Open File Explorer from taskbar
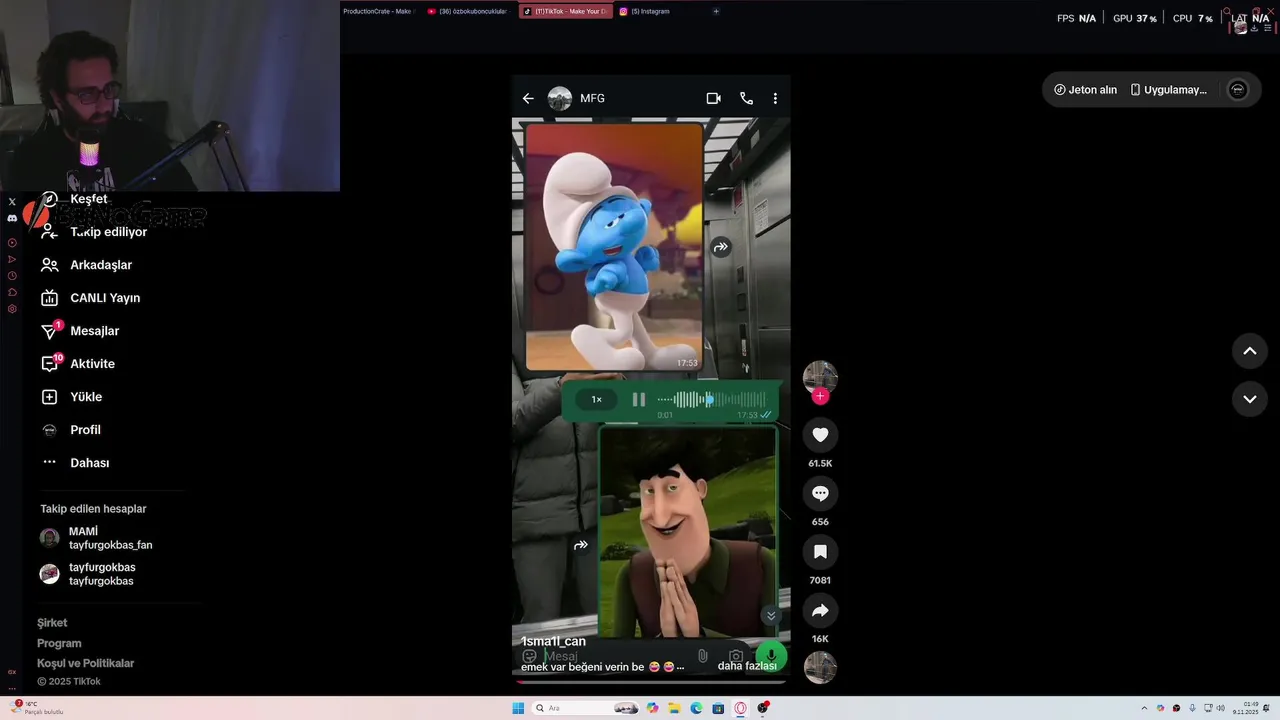Image resolution: width=1280 pixels, height=720 pixels. [x=674, y=708]
